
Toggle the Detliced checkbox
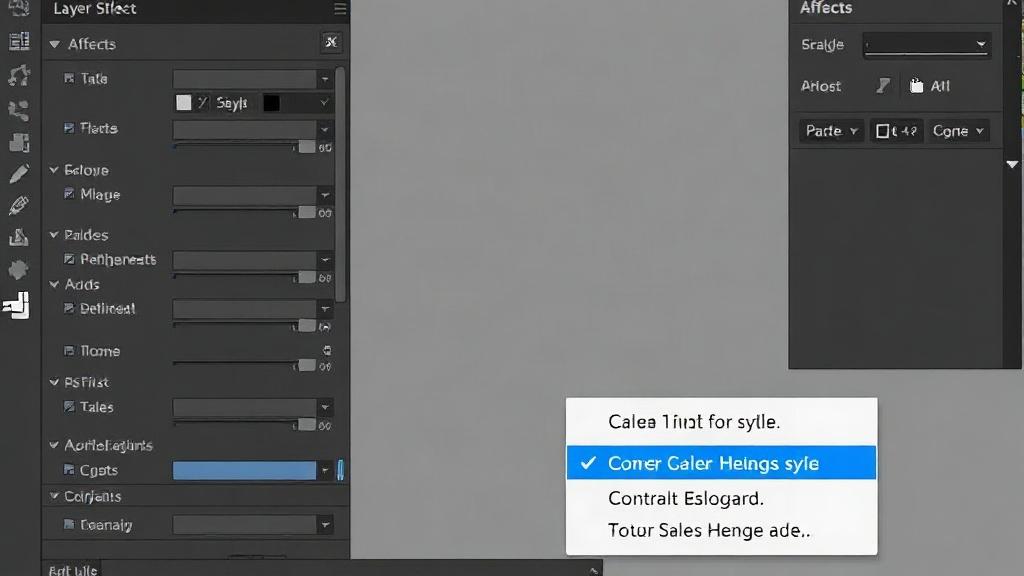[69, 308]
